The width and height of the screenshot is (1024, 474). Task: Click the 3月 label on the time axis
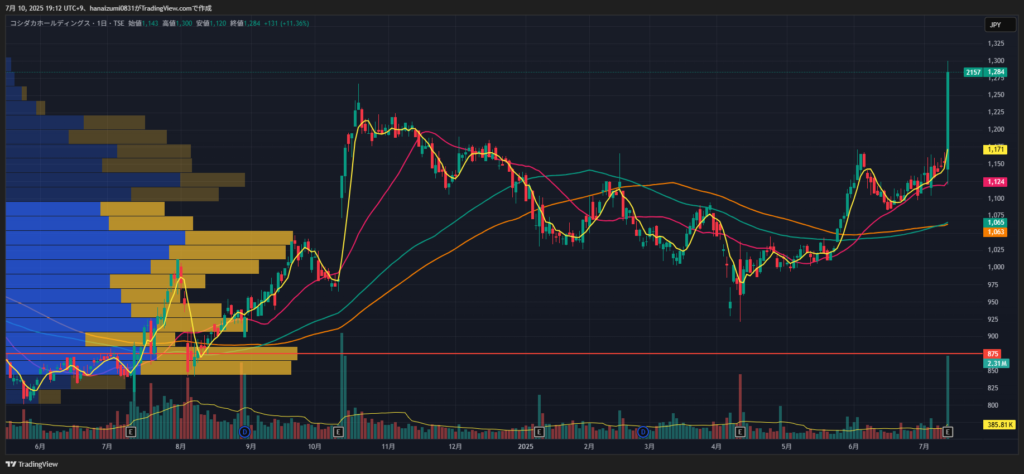point(649,447)
